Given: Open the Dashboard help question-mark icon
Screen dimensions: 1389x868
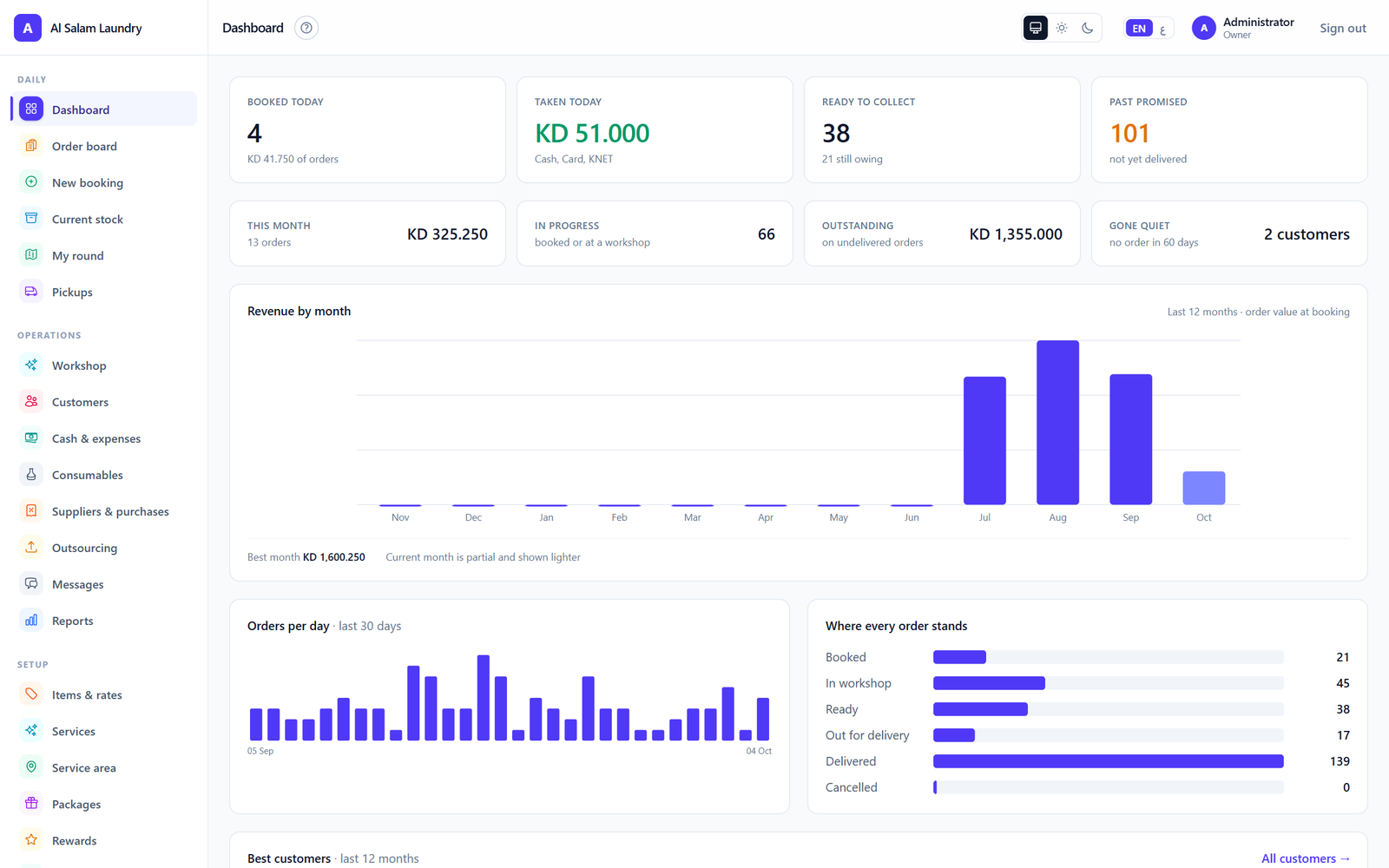Looking at the screenshot, I should point(306,28).
